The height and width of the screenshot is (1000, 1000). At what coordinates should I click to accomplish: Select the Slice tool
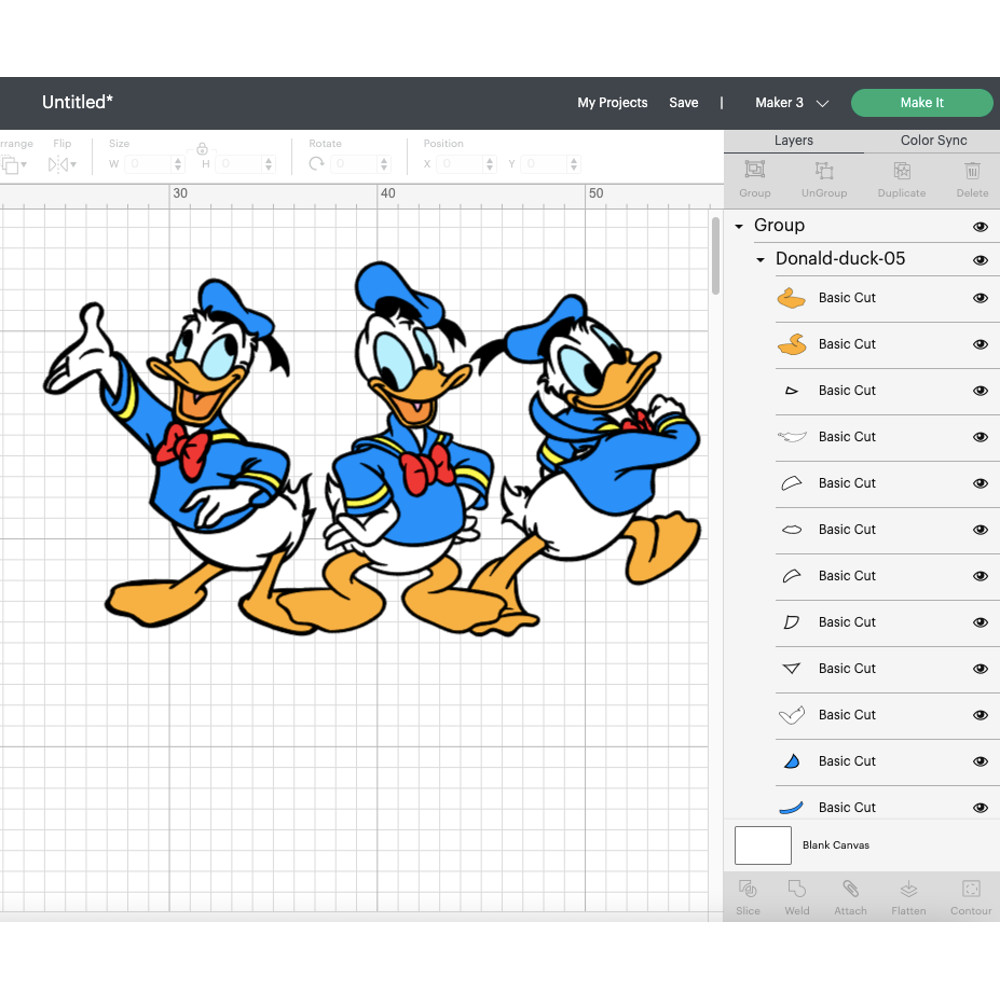click(x=747, y=895)
